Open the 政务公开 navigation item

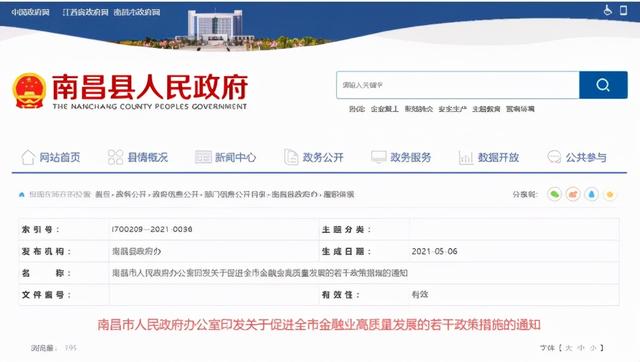point(313,157)
